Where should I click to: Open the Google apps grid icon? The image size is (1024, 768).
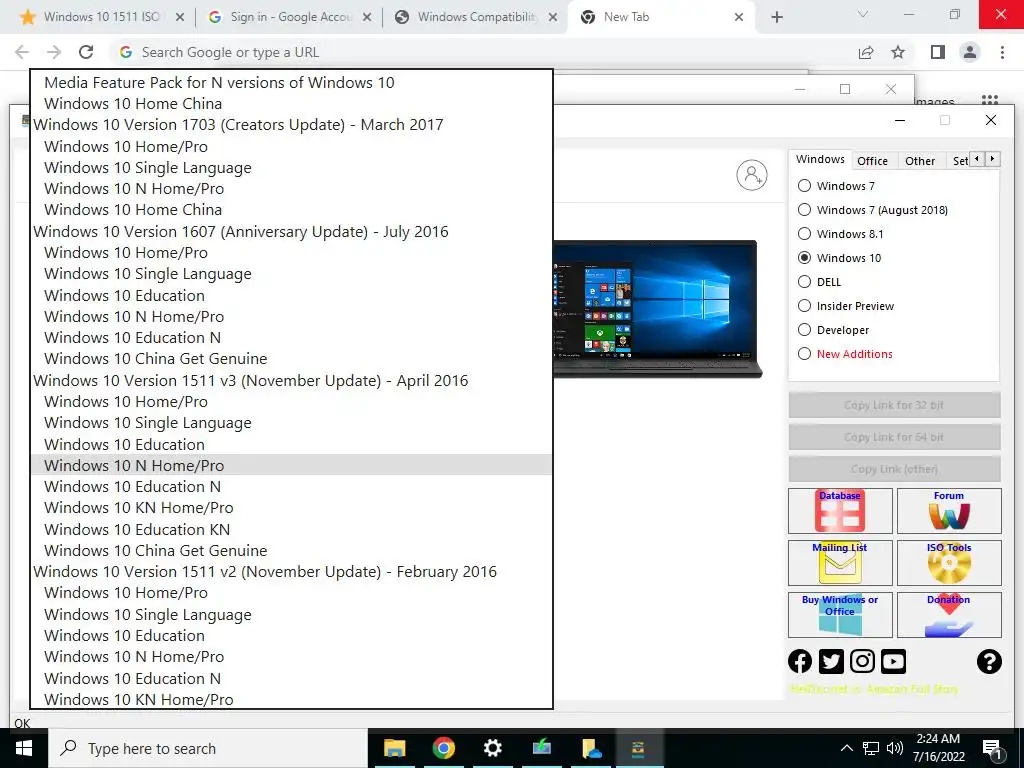(990, 99)
